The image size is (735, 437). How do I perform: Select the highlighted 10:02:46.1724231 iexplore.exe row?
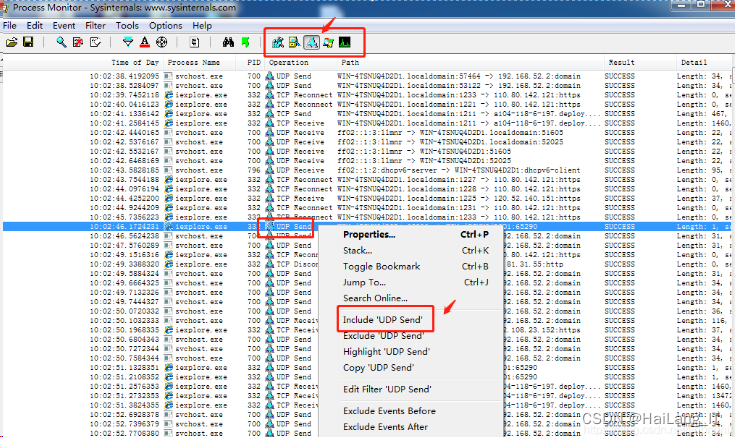click(x=367, y=226)
